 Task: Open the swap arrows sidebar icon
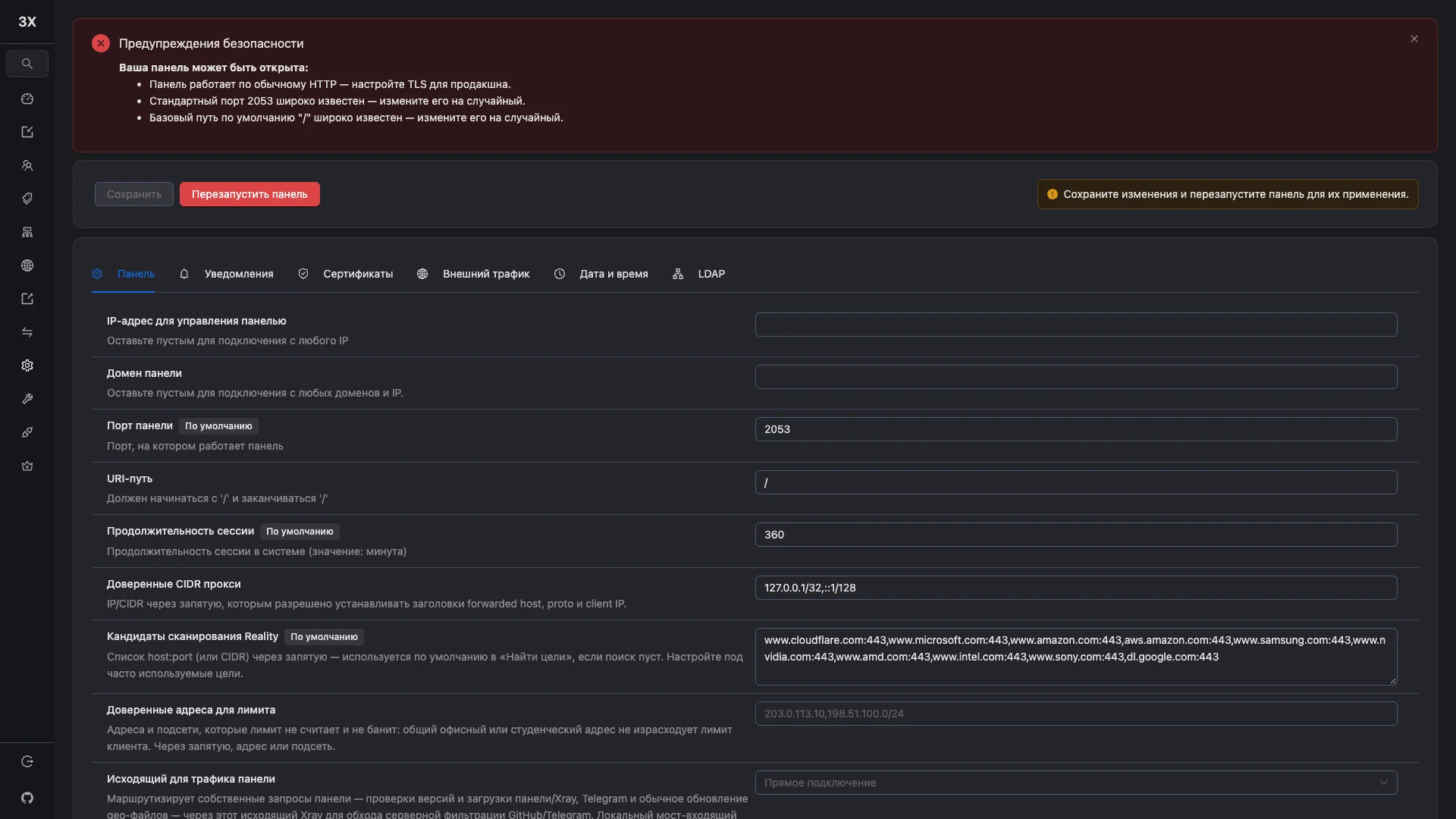click(27, 332)
